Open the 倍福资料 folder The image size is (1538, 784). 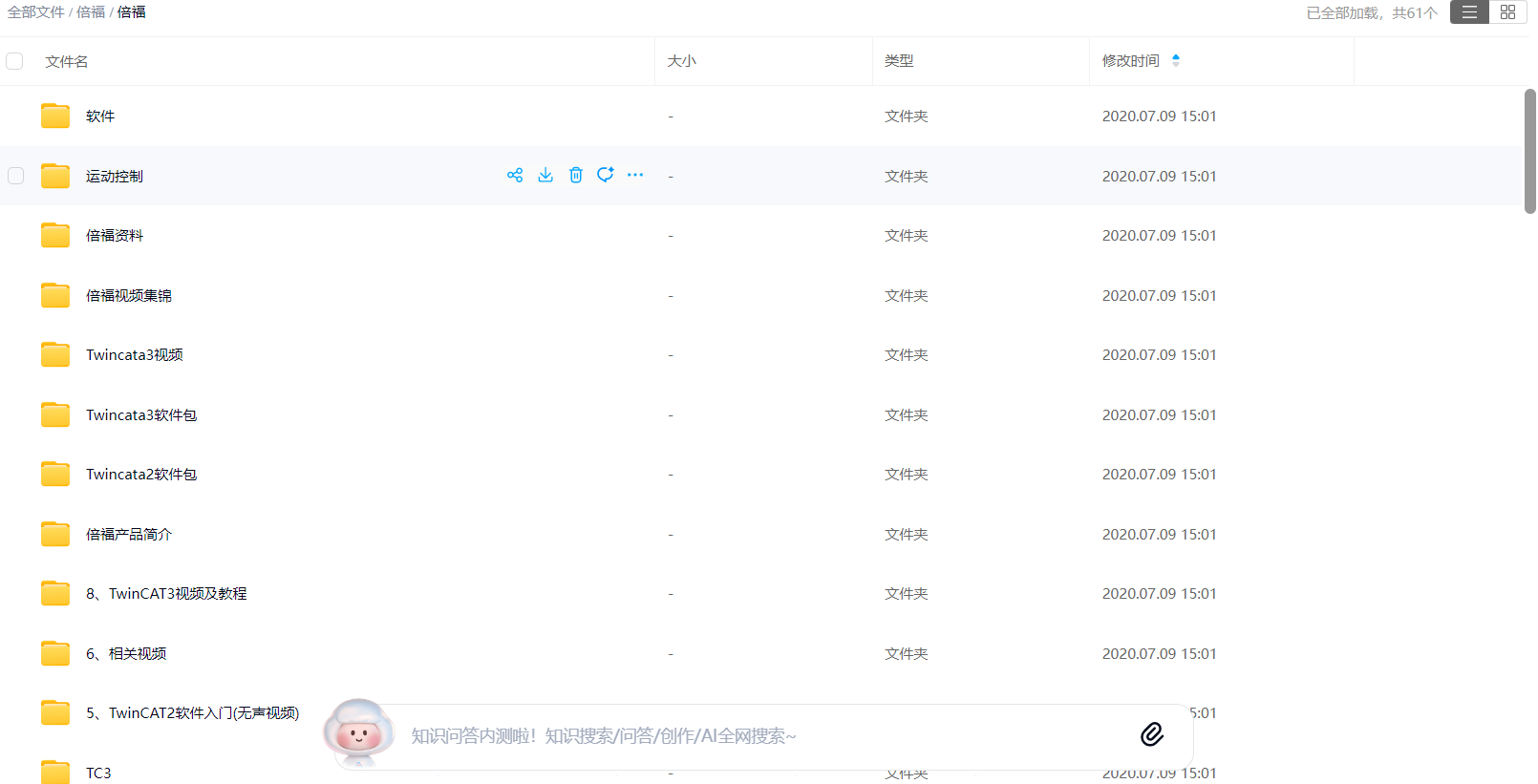115,236
